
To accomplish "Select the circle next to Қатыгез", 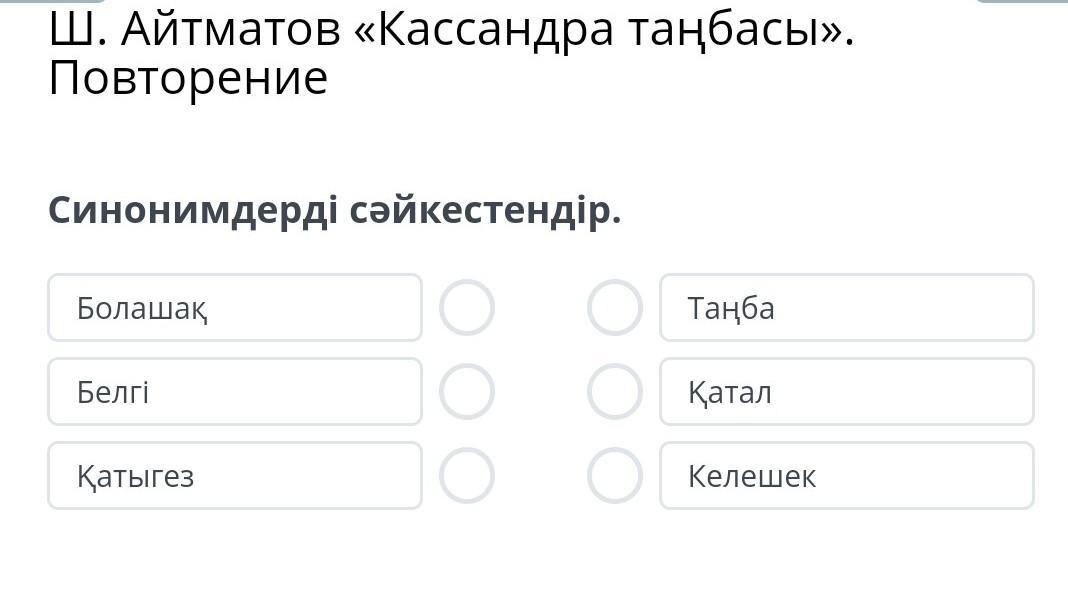I will click(x=467, y=476).
